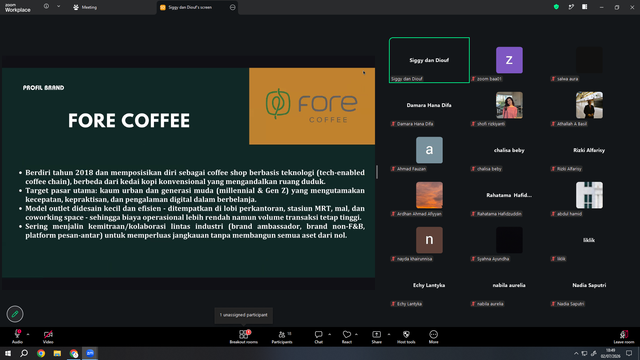Click the icon right of the green shield
The image size is (640, 360).
click(571, 7)
